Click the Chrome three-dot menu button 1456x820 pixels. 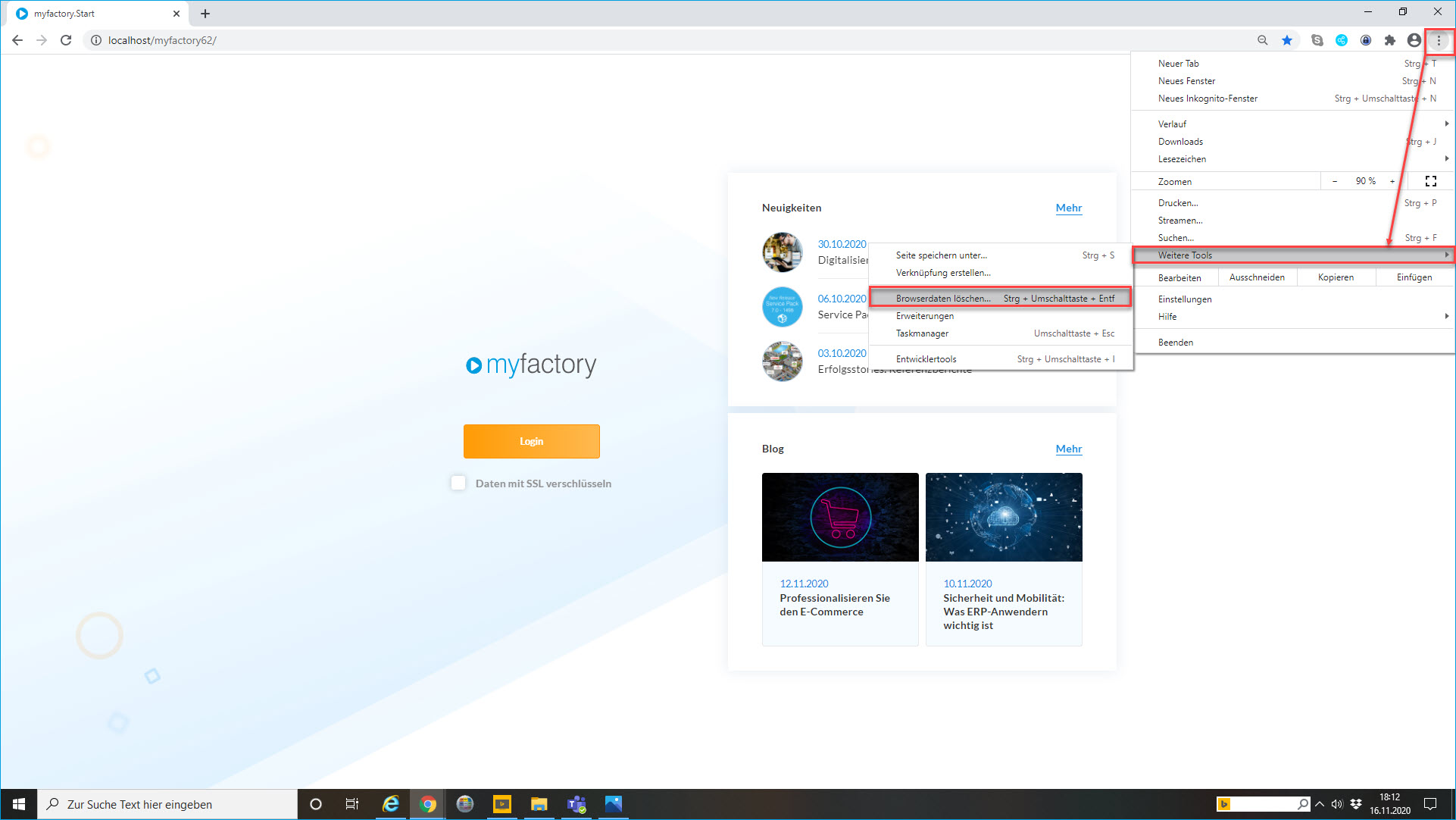1439,40
